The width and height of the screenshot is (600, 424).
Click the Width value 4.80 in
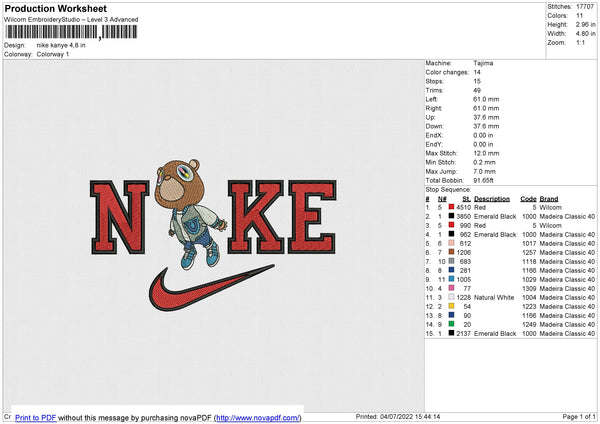point(585,34)
